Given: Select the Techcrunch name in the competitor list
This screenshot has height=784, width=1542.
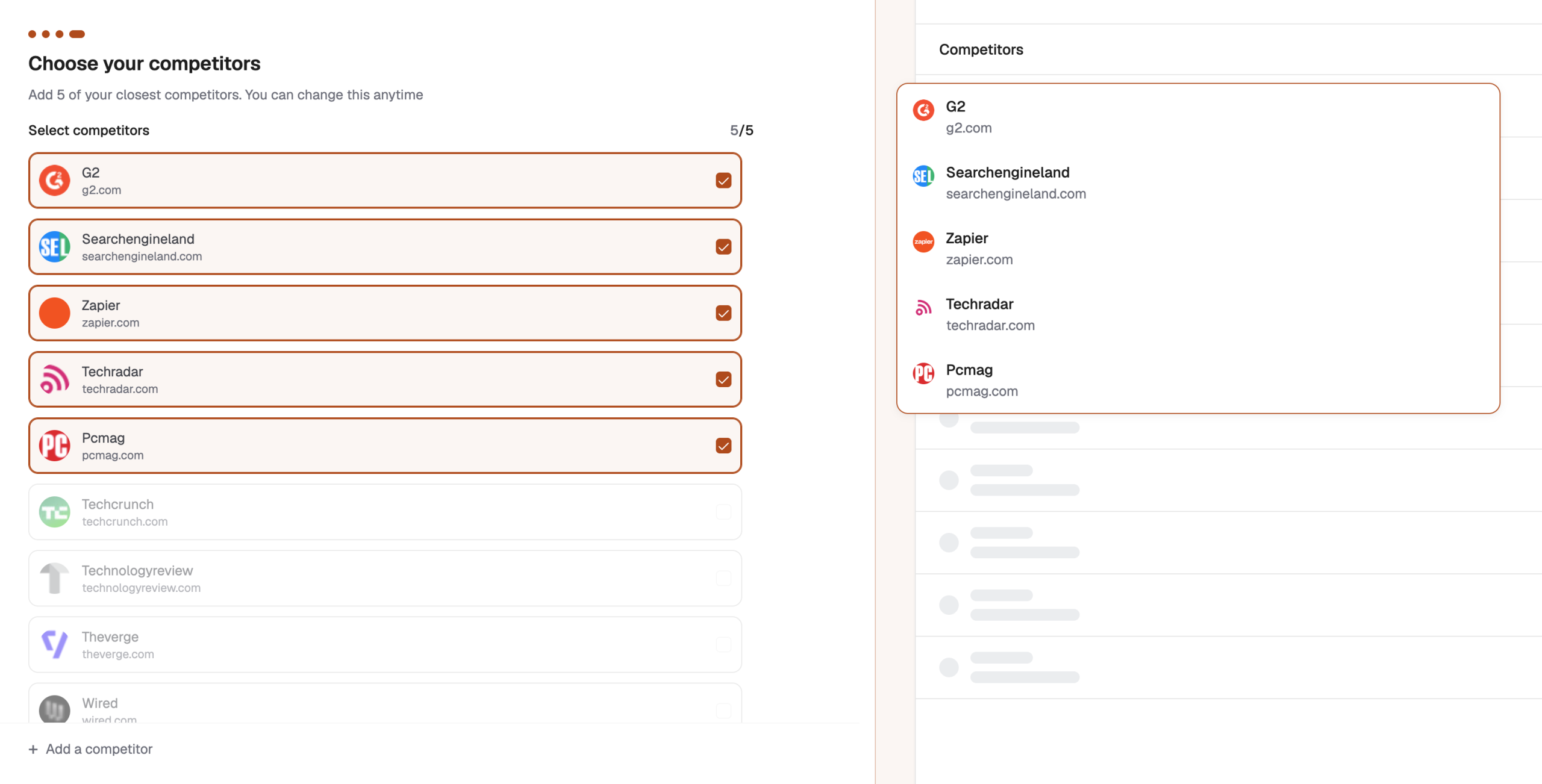Looking at the screenshot, I should pos(117,504).
